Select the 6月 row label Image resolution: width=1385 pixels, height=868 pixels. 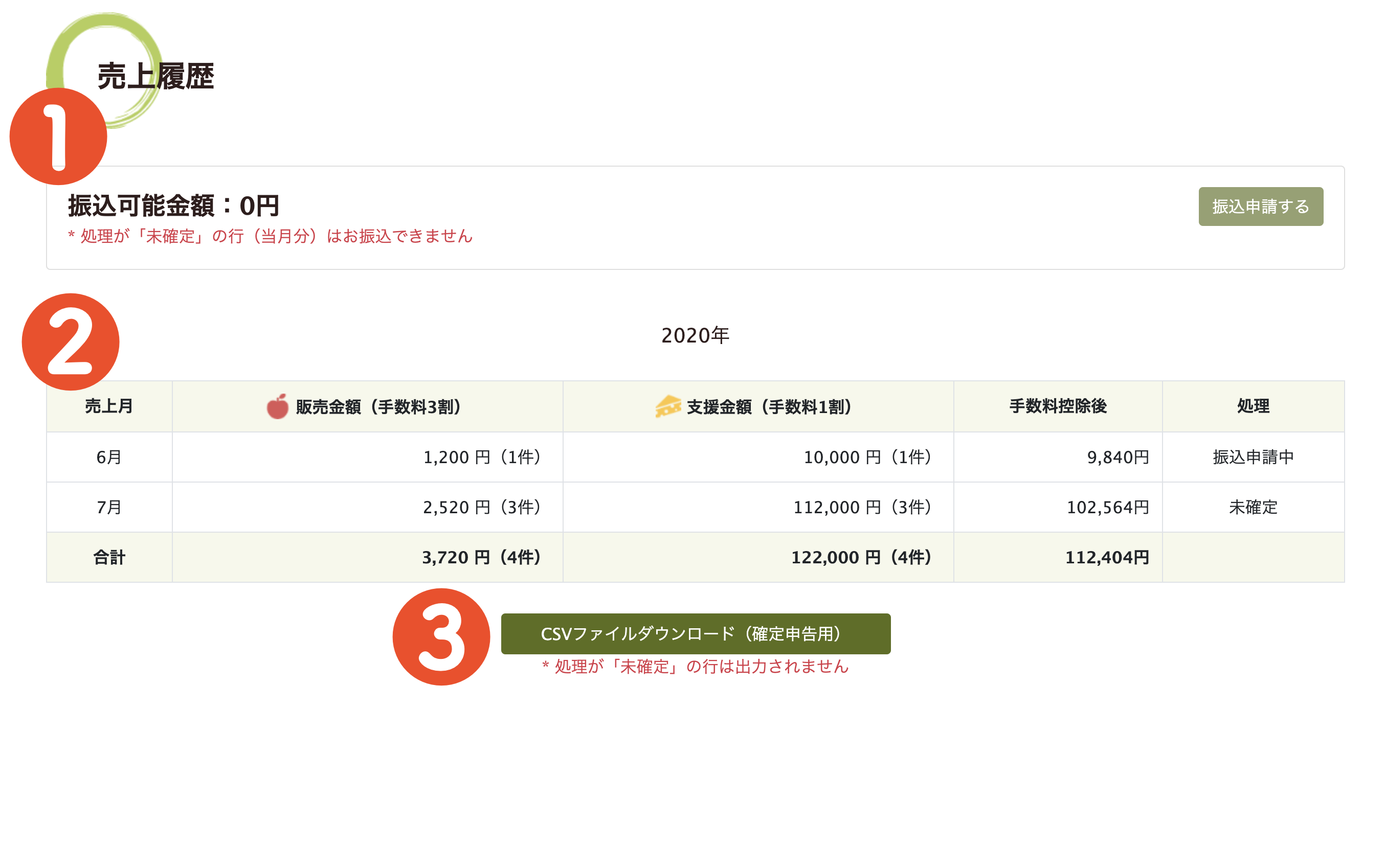coord(109,457)
